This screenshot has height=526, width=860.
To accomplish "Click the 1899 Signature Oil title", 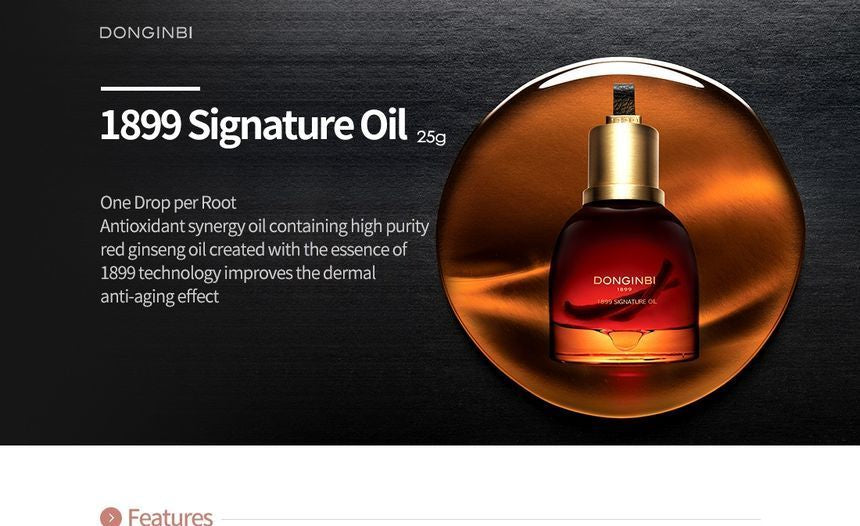I will point(253,126).
